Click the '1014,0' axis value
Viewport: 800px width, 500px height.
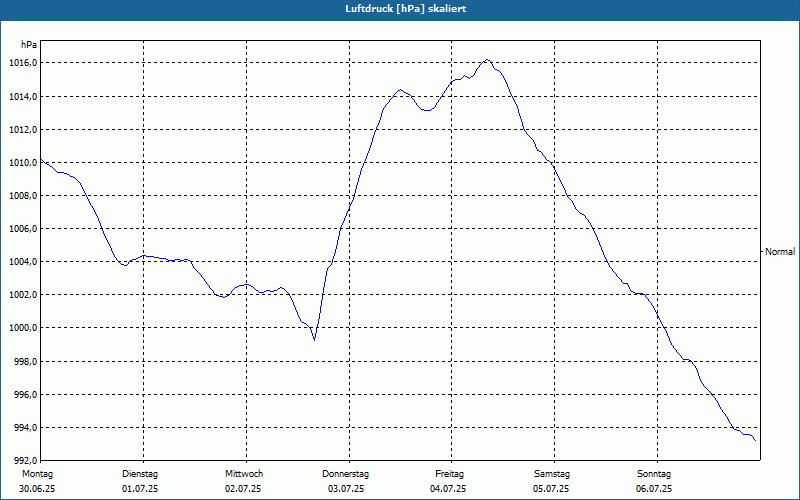[23, 96]
